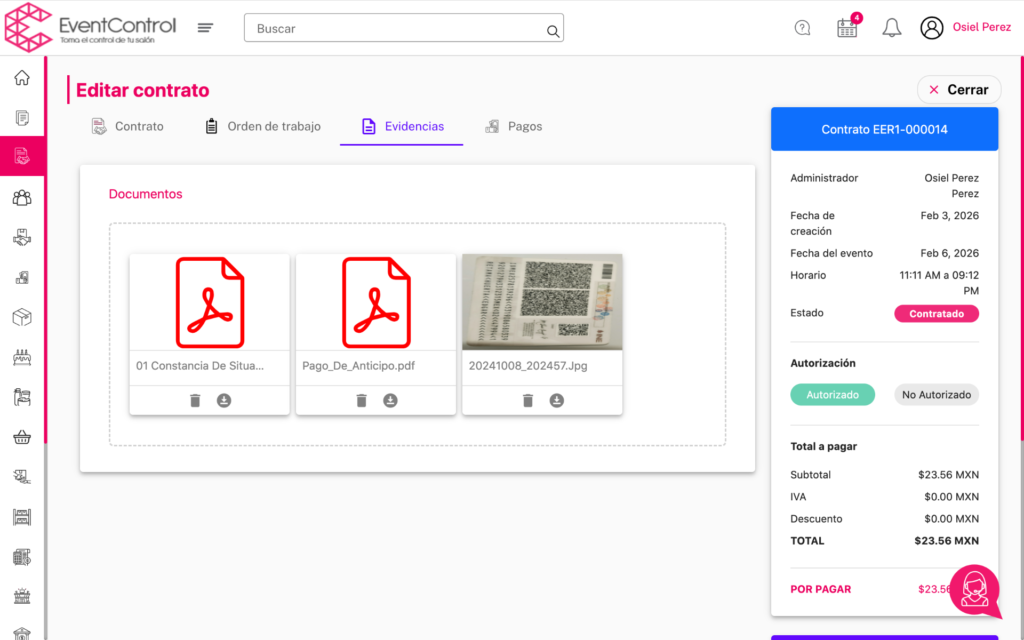The image size is (1024, 640).
Task: Download the 01 Constancia De Situa document
Action: (224, 400)
